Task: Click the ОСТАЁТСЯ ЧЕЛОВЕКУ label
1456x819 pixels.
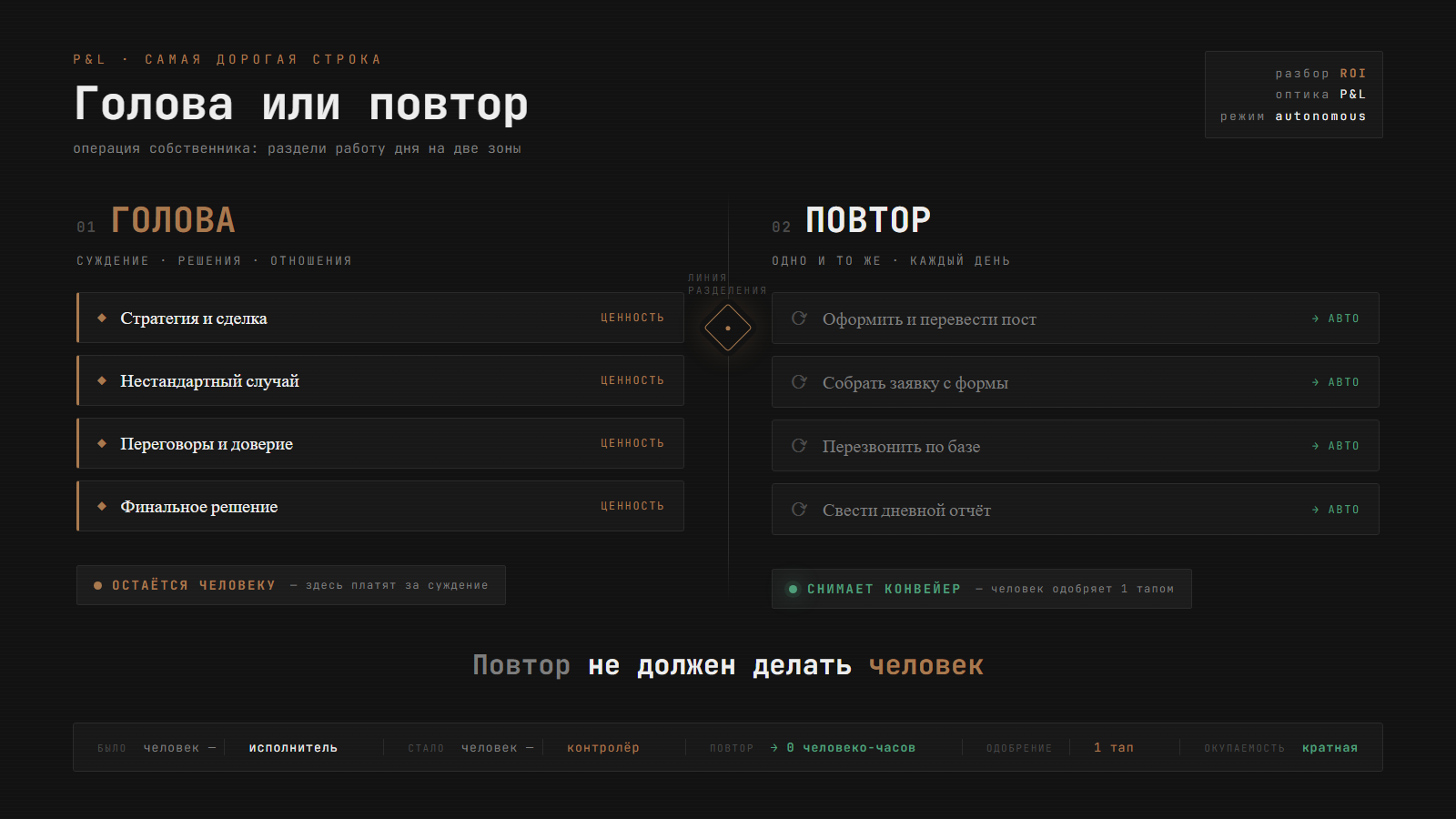Action: (194, 586)
